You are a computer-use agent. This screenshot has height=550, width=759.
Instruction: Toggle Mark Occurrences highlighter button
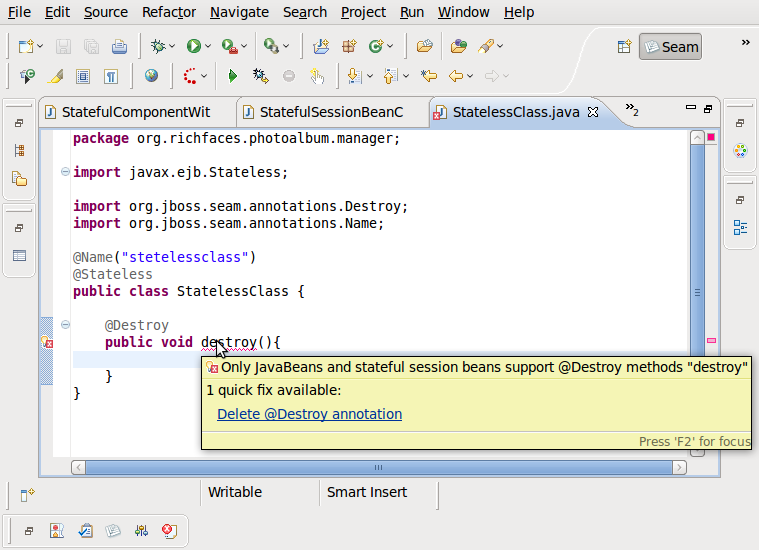[55, 76]
